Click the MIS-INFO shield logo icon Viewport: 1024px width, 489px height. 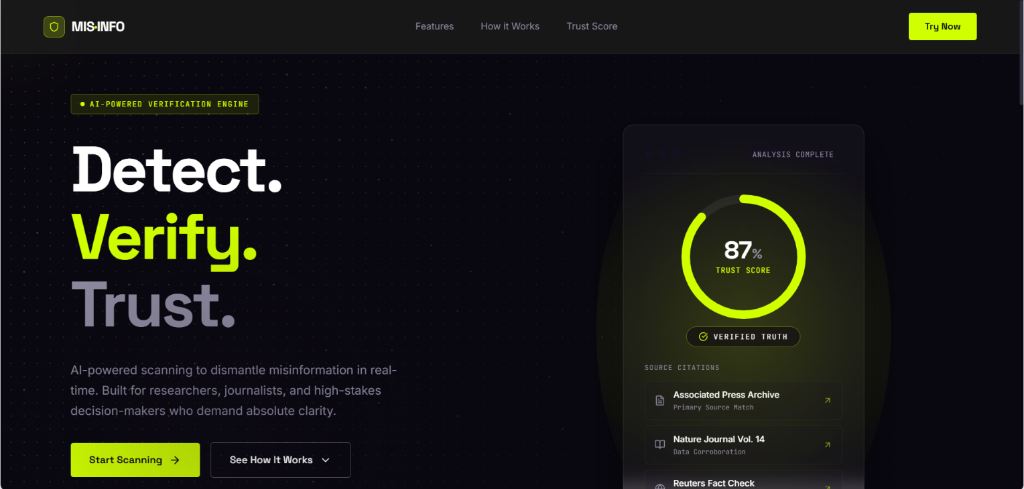[54, 27]
